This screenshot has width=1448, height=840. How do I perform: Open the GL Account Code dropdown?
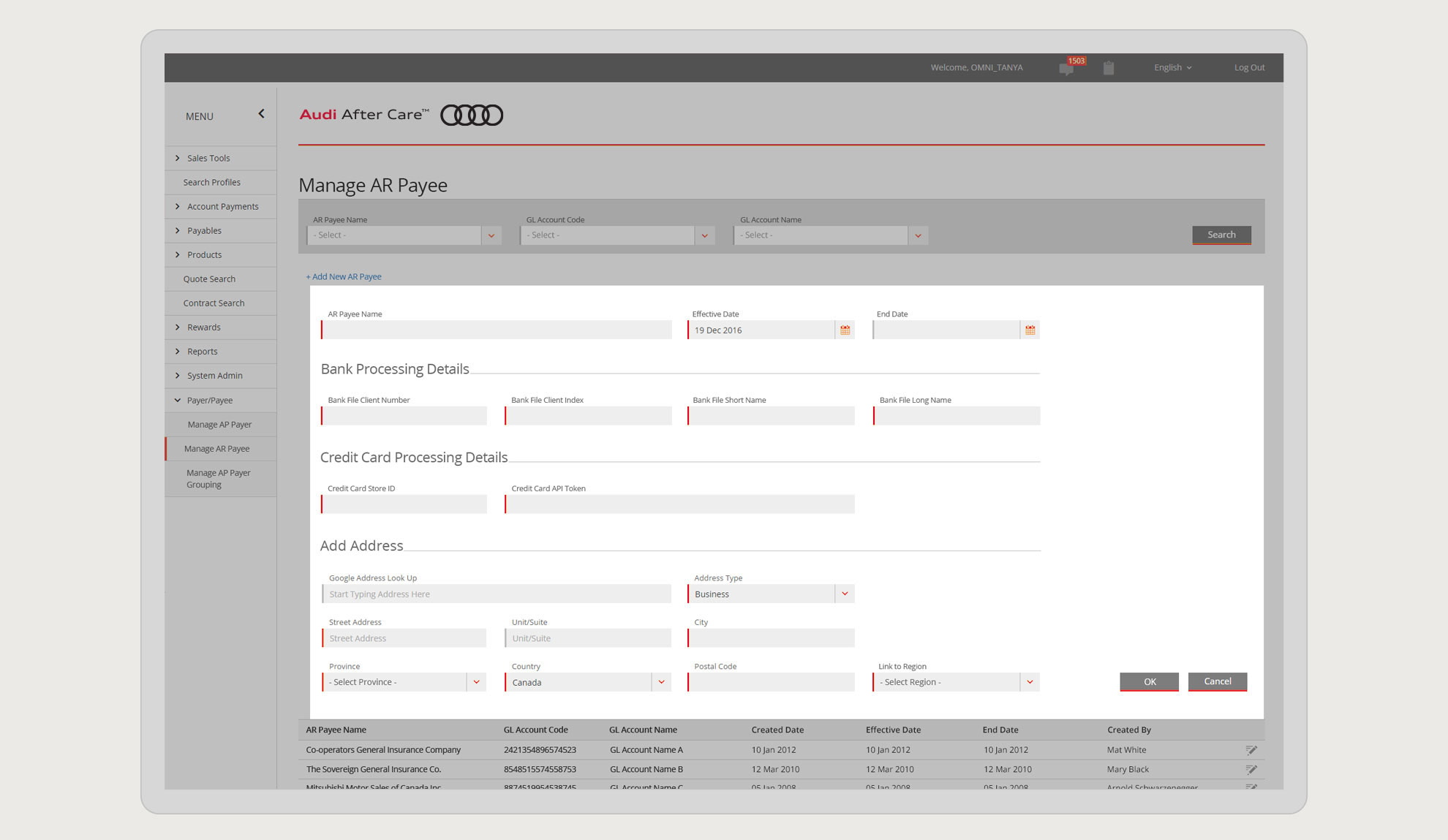[x=617, y=235]
